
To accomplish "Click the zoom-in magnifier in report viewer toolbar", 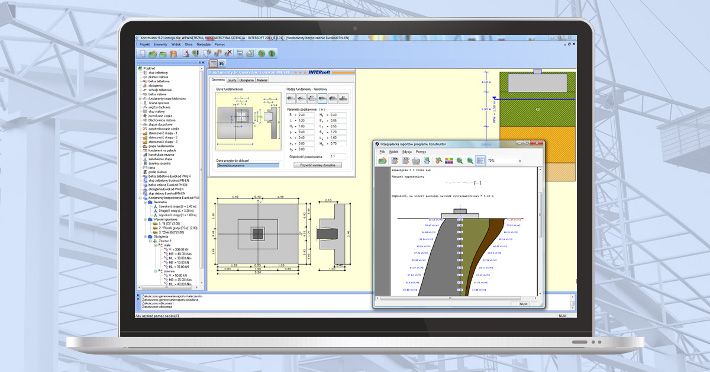I will pos(460,161).
